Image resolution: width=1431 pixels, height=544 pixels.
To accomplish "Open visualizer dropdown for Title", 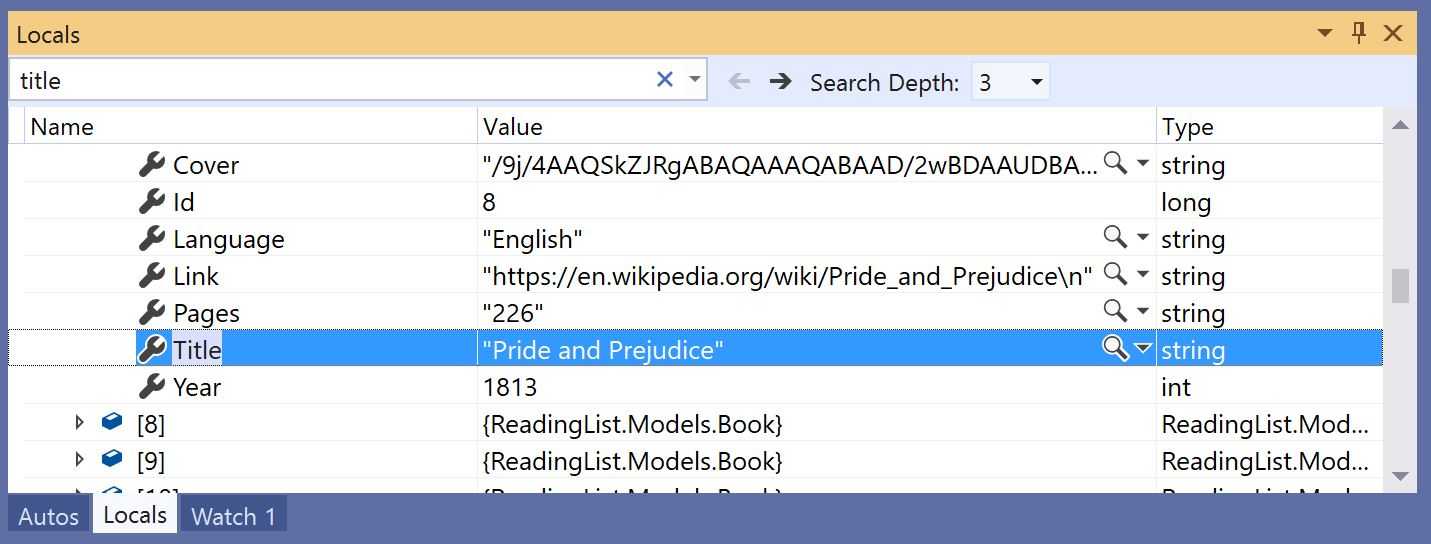I will [x=1142, y=349].
